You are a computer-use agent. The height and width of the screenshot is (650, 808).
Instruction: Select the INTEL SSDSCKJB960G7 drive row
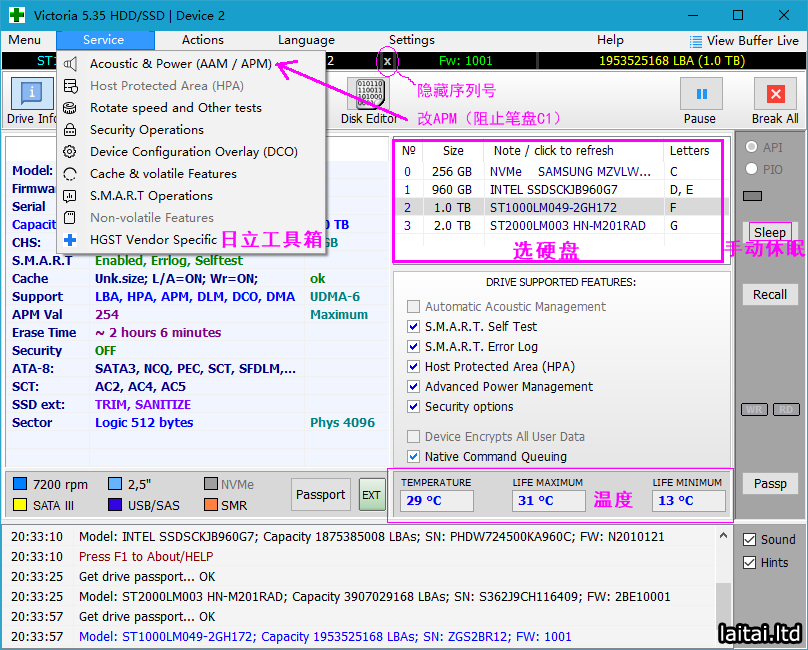(x=553, y=189)
